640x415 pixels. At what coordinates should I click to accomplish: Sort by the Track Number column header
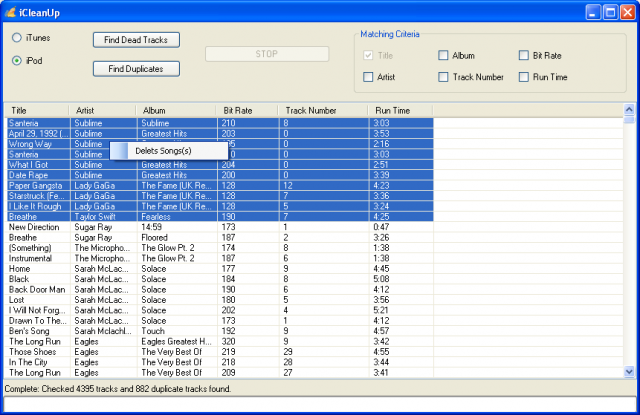pyautogui.click(x=323, y=111)
